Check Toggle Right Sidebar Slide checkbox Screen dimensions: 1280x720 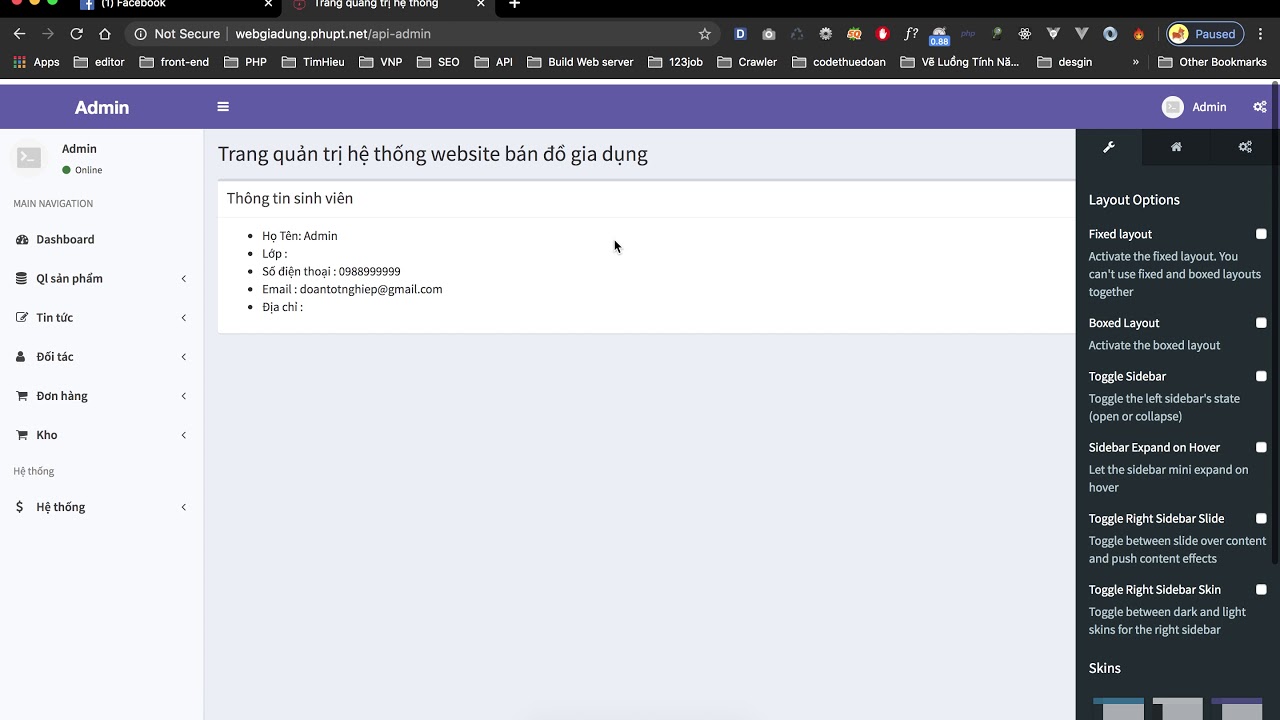1261,518
